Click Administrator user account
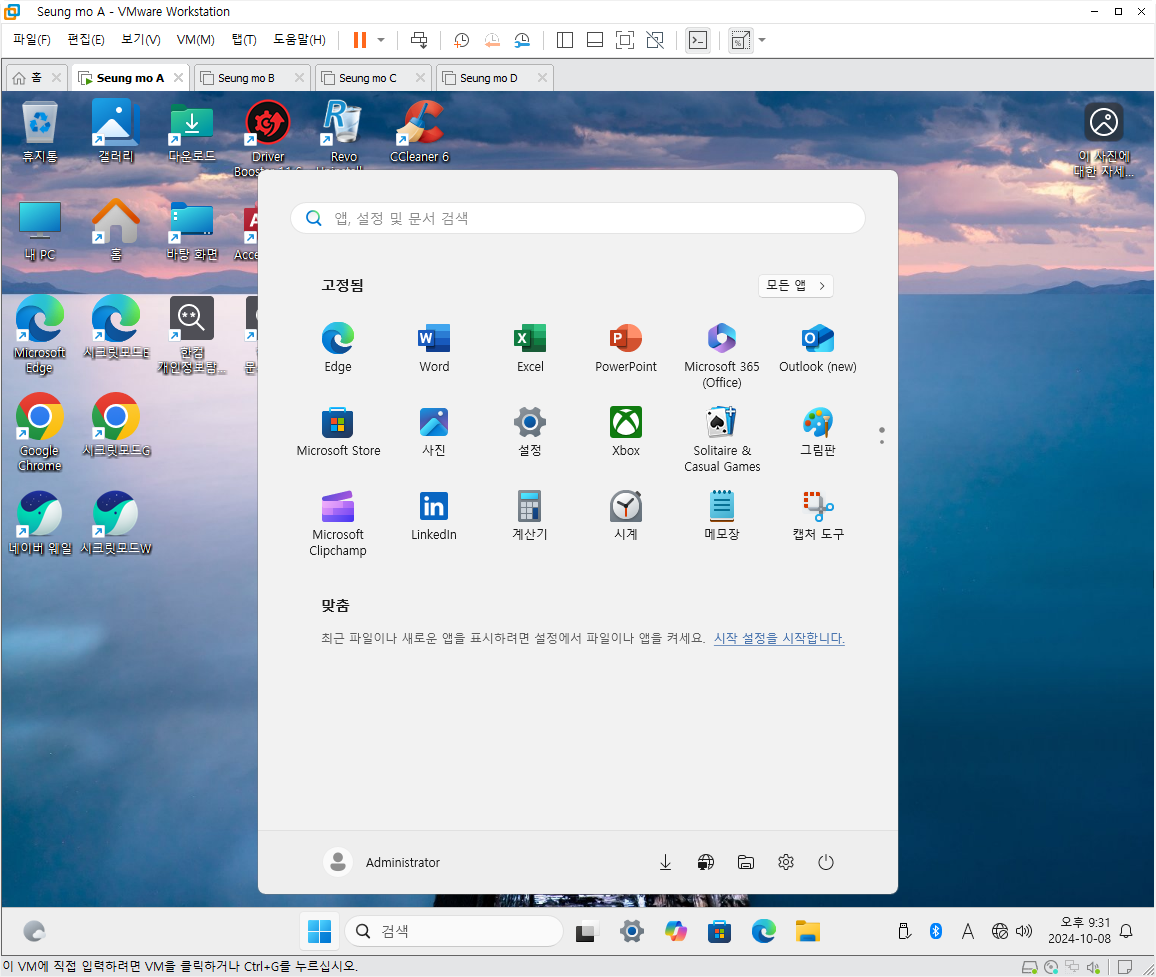The height and width of the screenshot is (977, 1156). point(382,862)
